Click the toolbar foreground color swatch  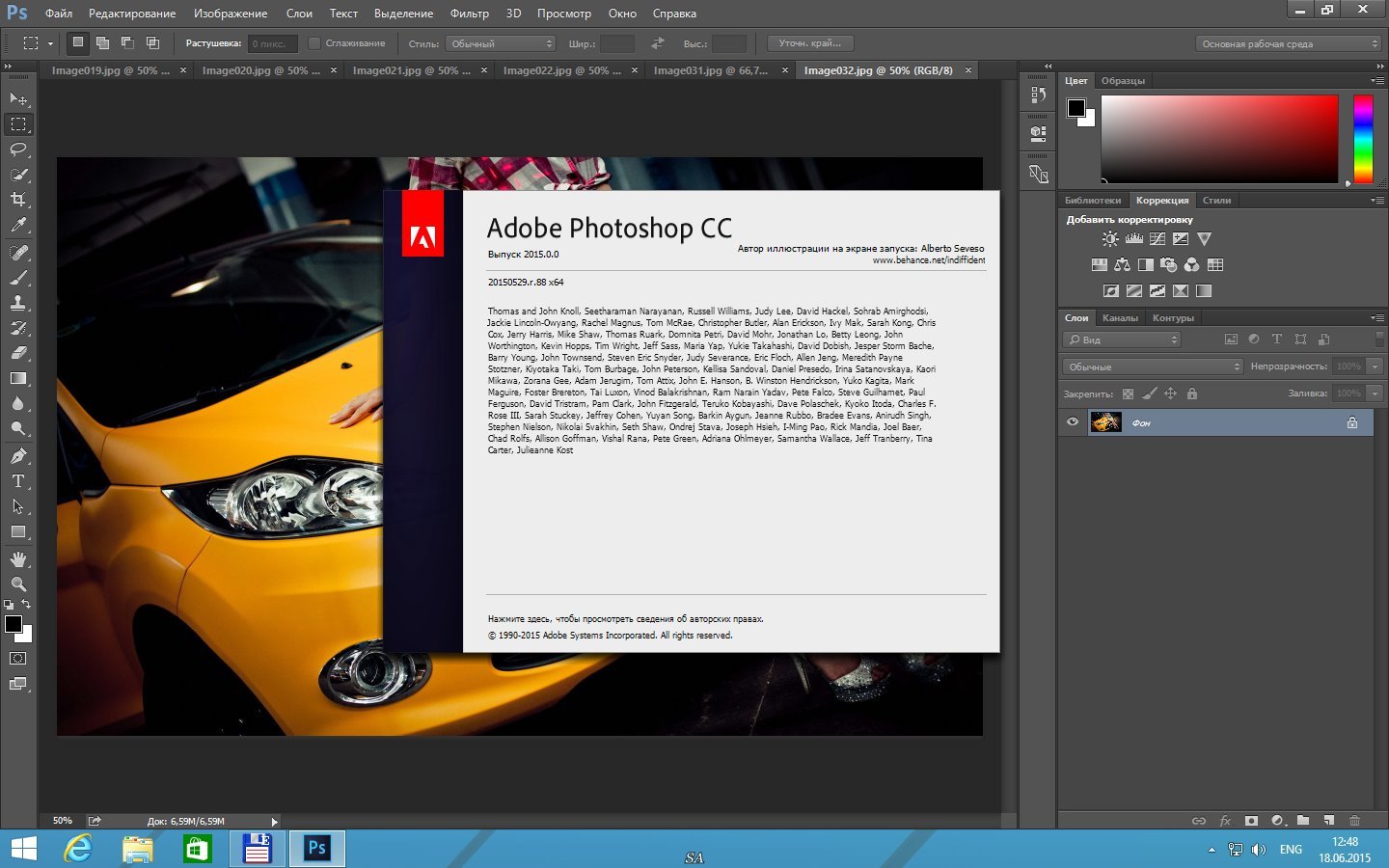[x=14, y=624]
